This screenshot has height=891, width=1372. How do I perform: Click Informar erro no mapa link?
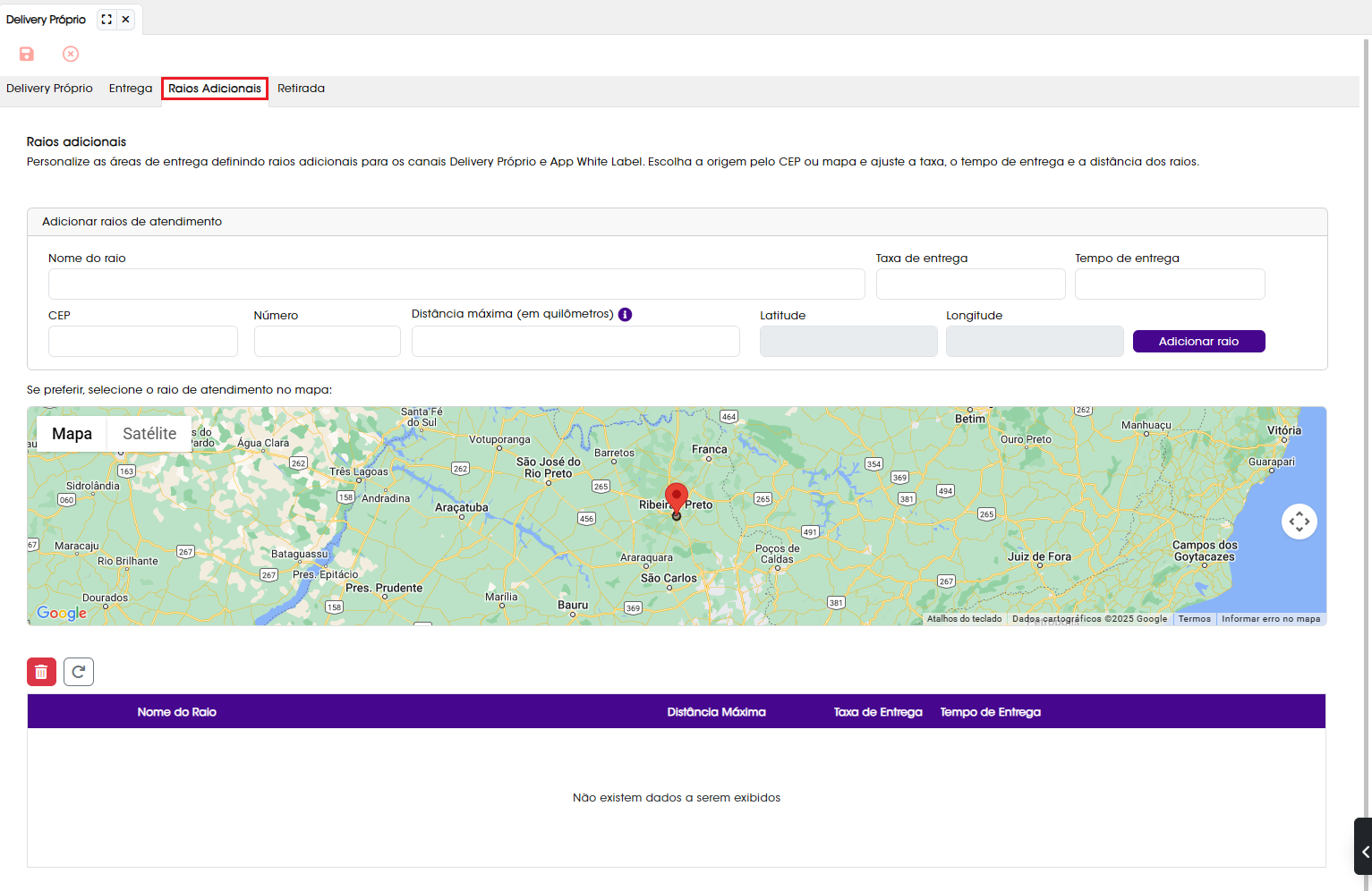click(x=1271, y=619)
